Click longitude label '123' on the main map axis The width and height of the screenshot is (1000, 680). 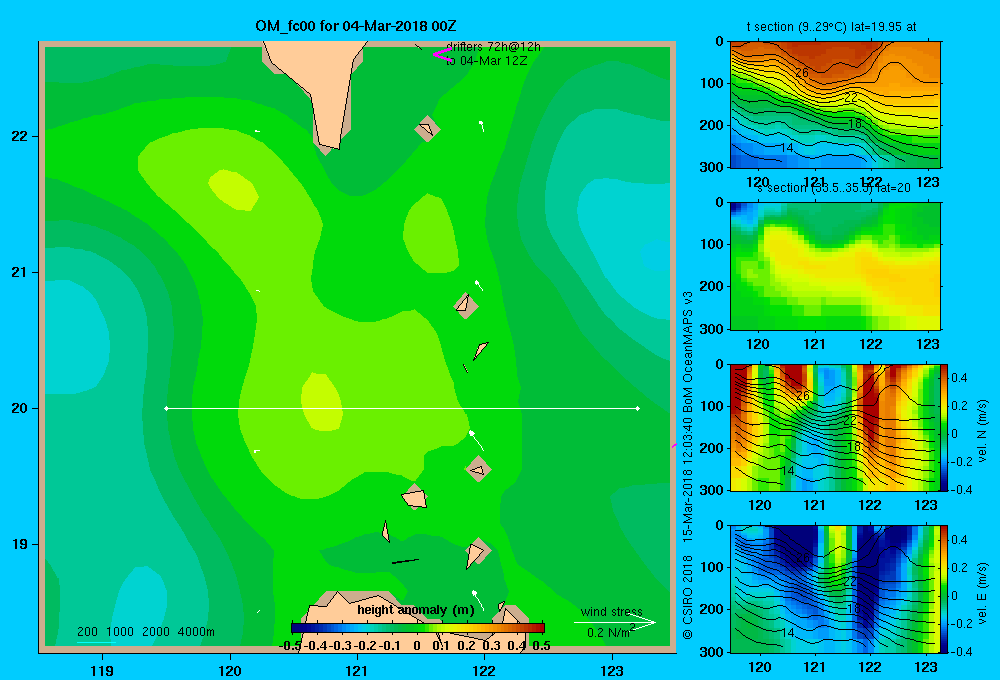tap(612, 670)
